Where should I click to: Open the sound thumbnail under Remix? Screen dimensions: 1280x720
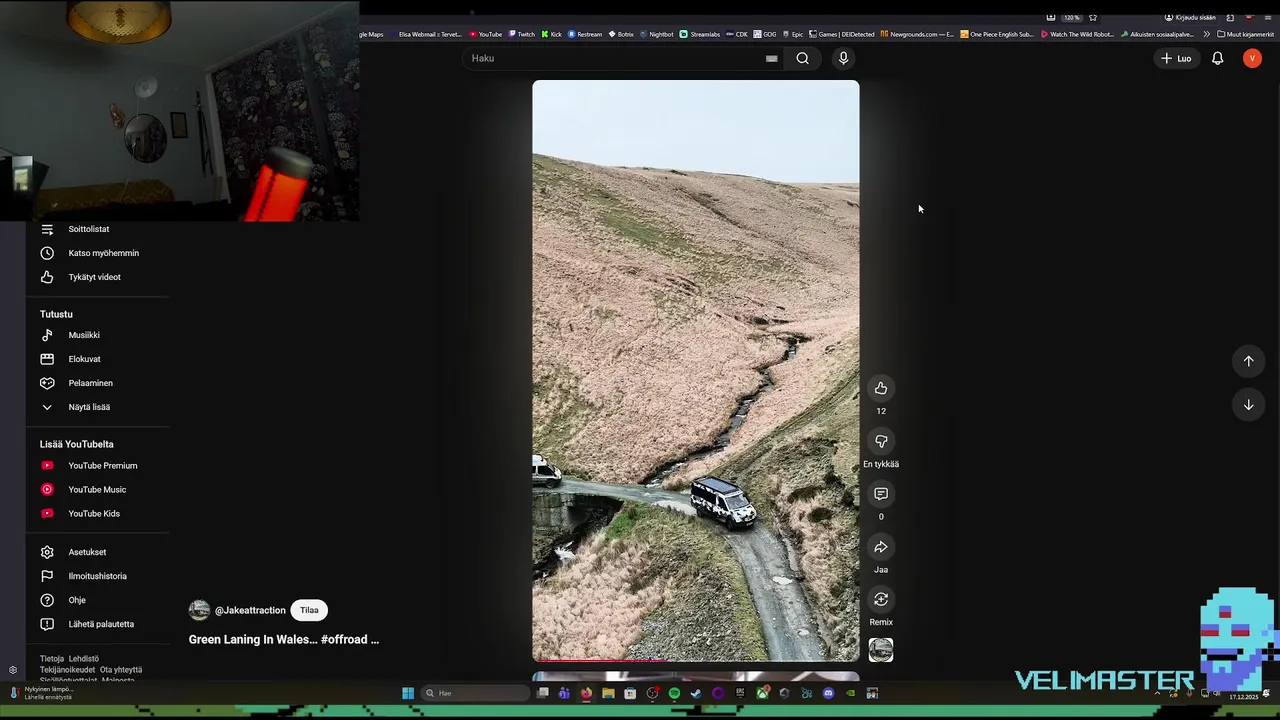click(x=881, y=650)
